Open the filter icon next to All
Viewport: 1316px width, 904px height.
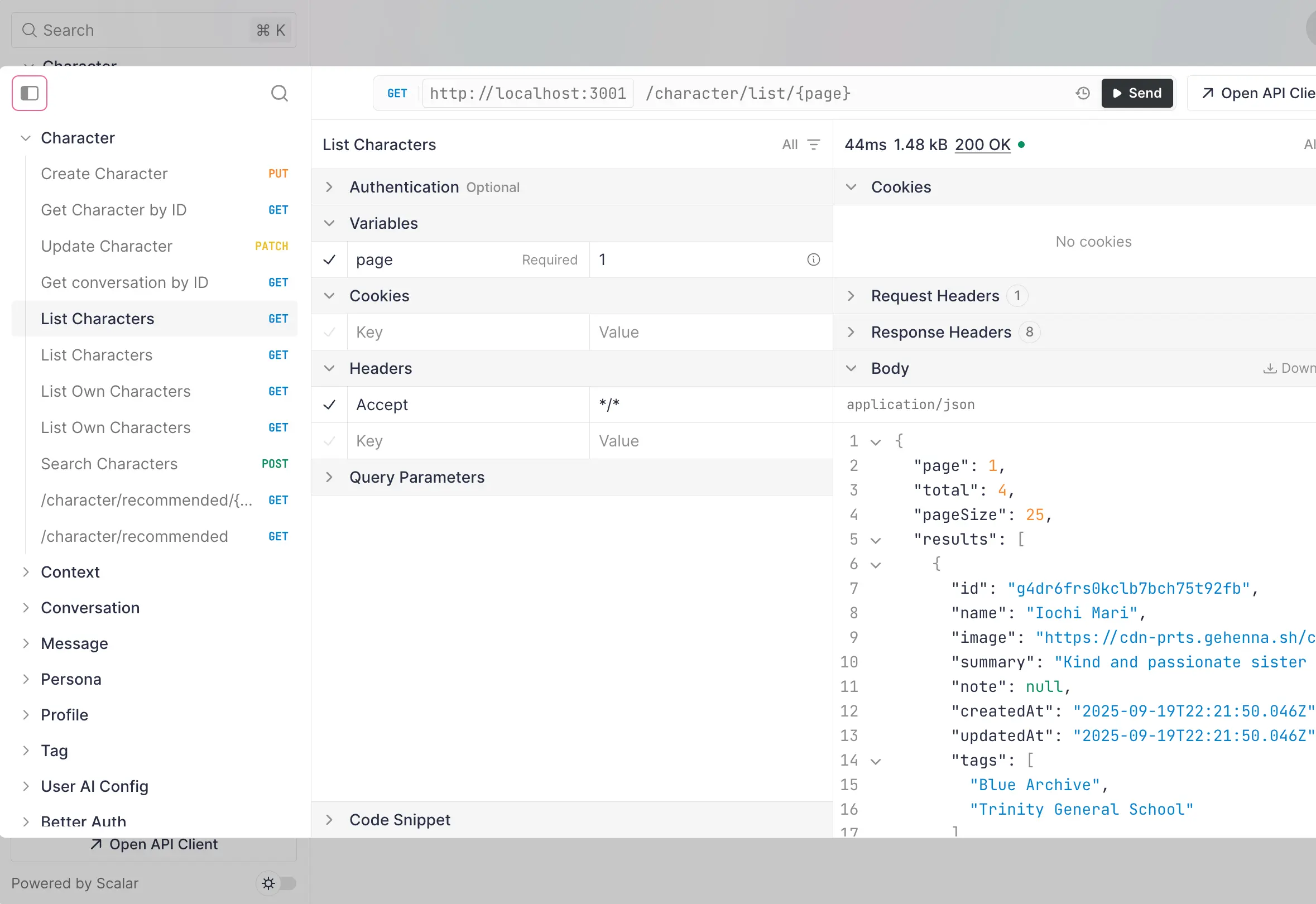[x=815, y=145]
